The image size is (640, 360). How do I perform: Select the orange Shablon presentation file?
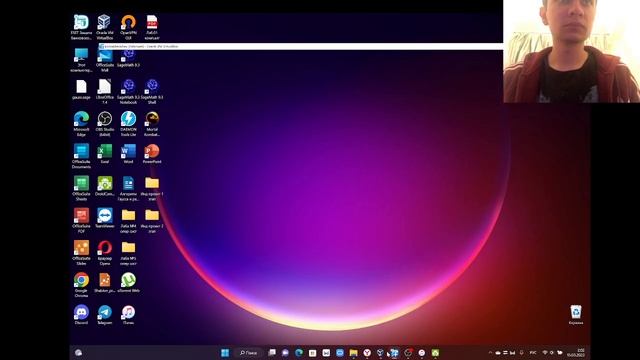point(104,282)
